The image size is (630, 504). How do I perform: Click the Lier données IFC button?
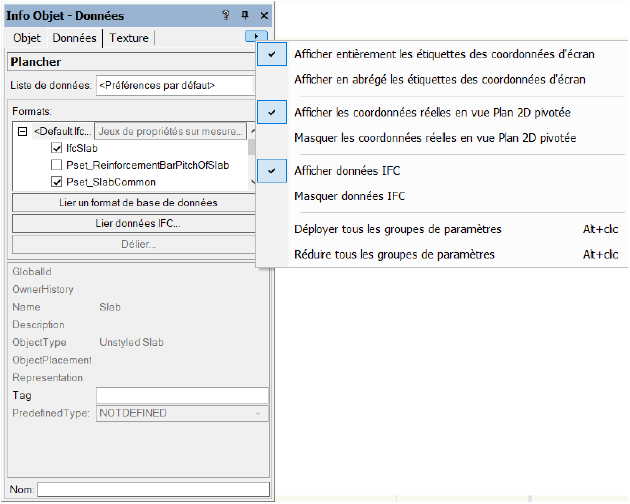point(138,223)
